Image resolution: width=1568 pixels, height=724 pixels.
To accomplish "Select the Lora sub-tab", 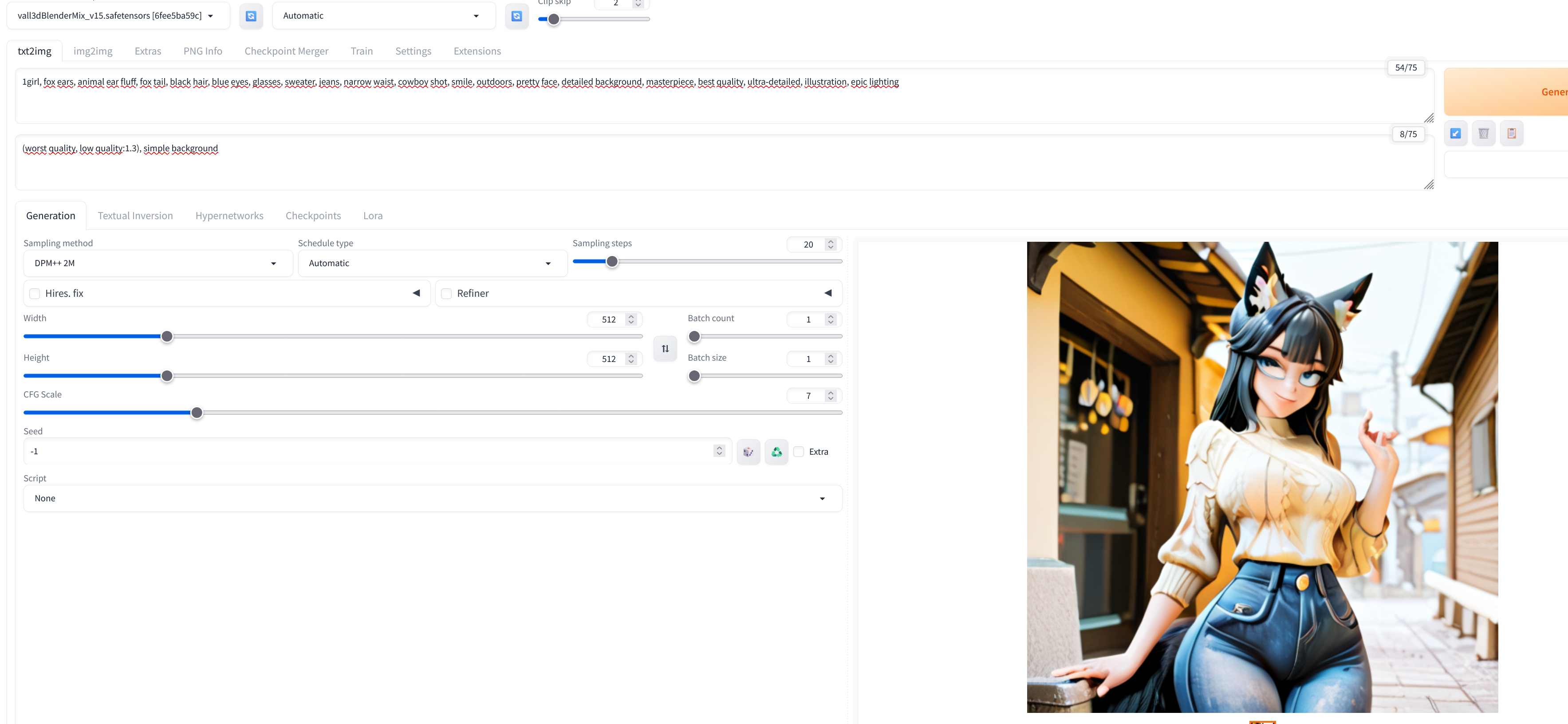I will (373, 215).
